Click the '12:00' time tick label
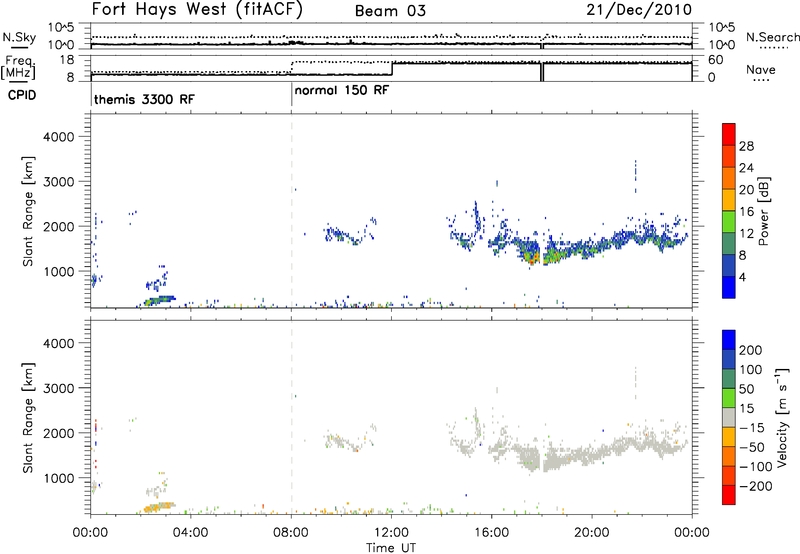This screenshot has height=554, width=800. click(x=391, y=533)
